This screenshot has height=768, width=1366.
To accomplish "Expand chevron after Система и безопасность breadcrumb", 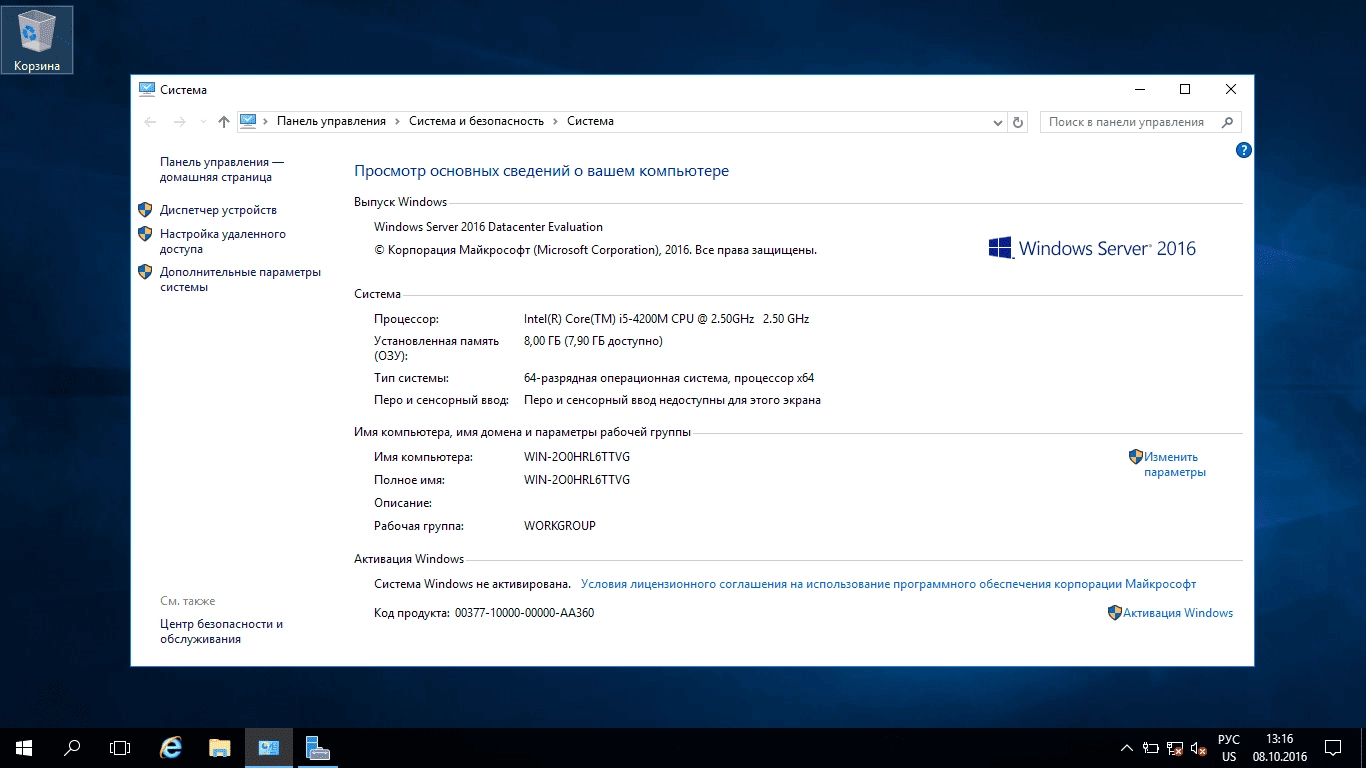I will pos(556,121).
